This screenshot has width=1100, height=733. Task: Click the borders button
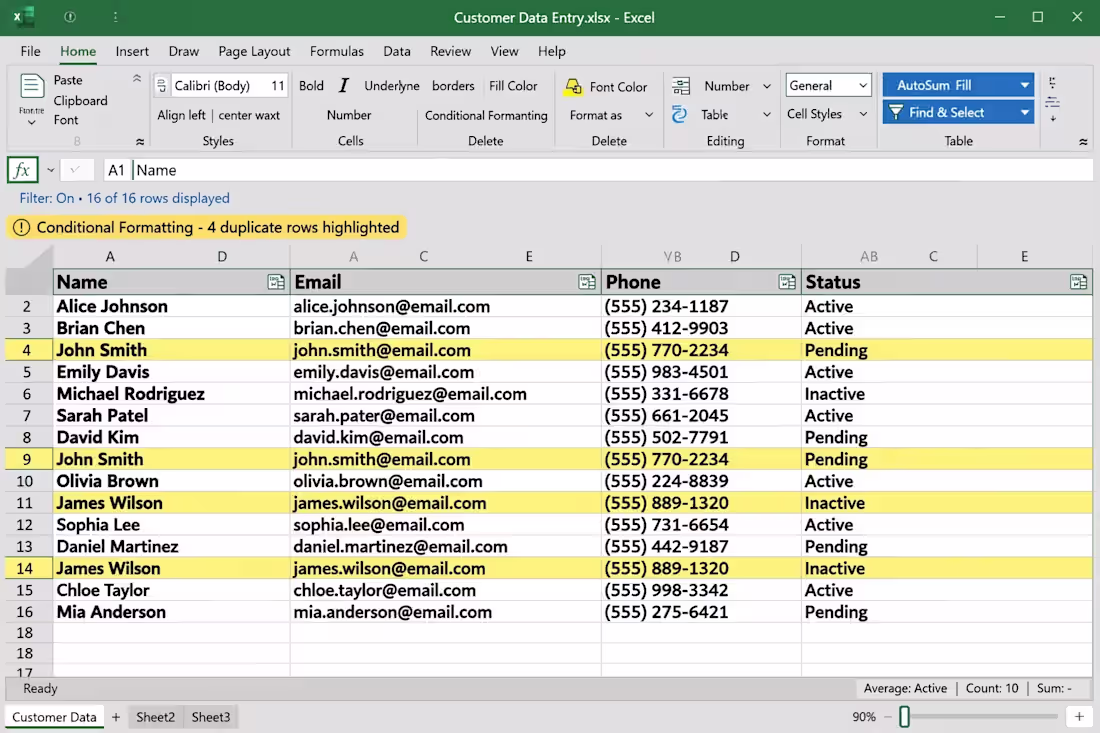click(x=453, y=86)
